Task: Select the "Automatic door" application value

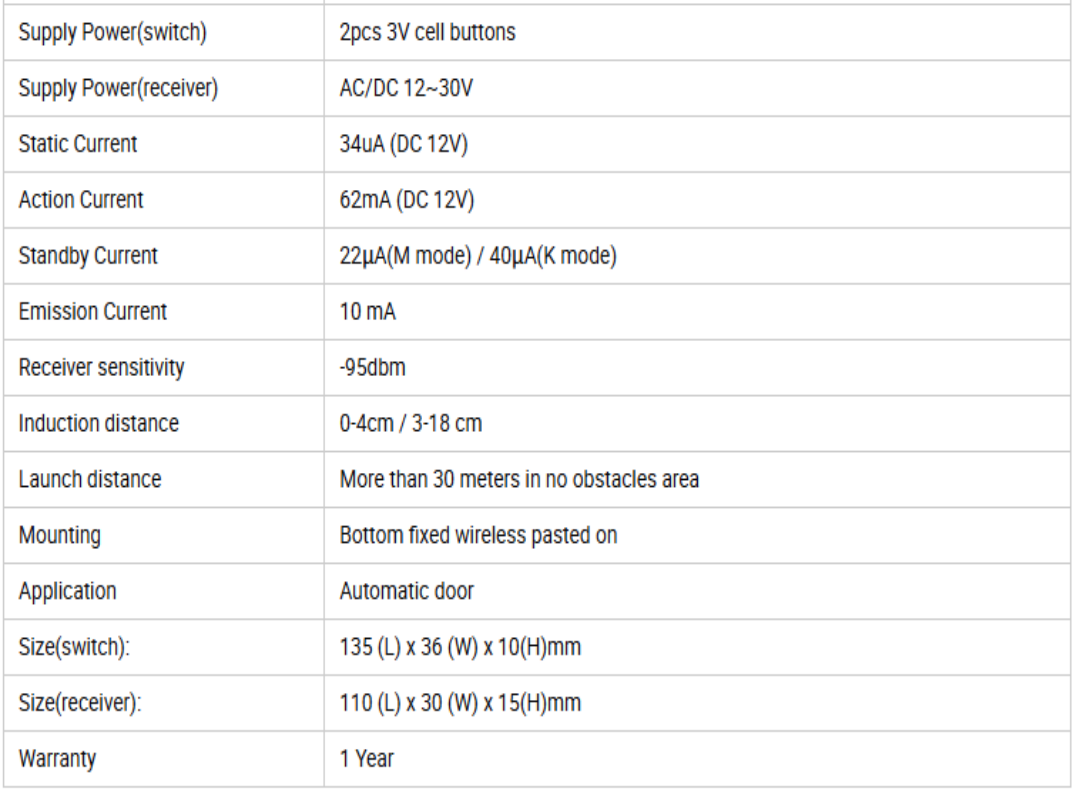Action: coord(407,591)
